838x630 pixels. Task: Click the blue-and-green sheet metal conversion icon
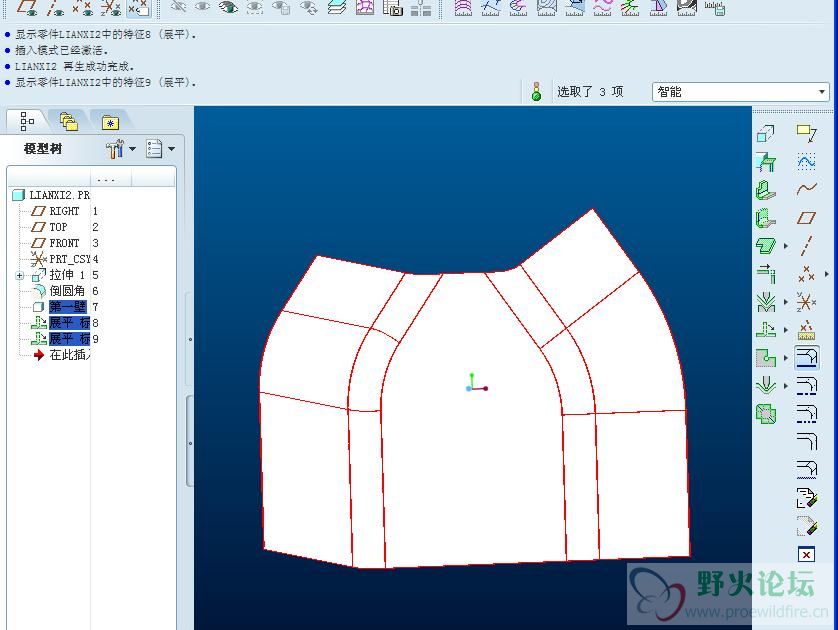point(765,161)
